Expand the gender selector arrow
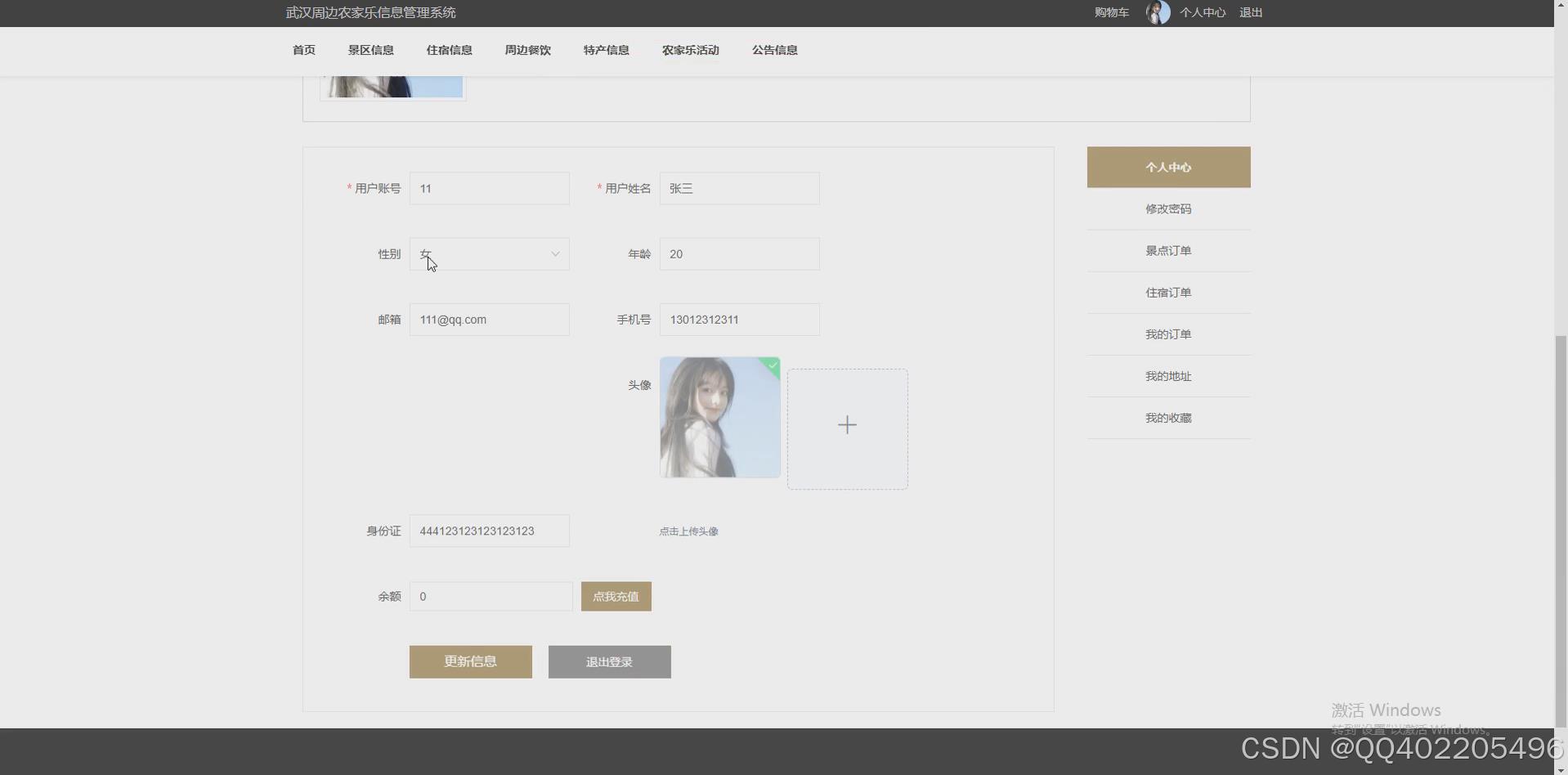 coord(554,253)
